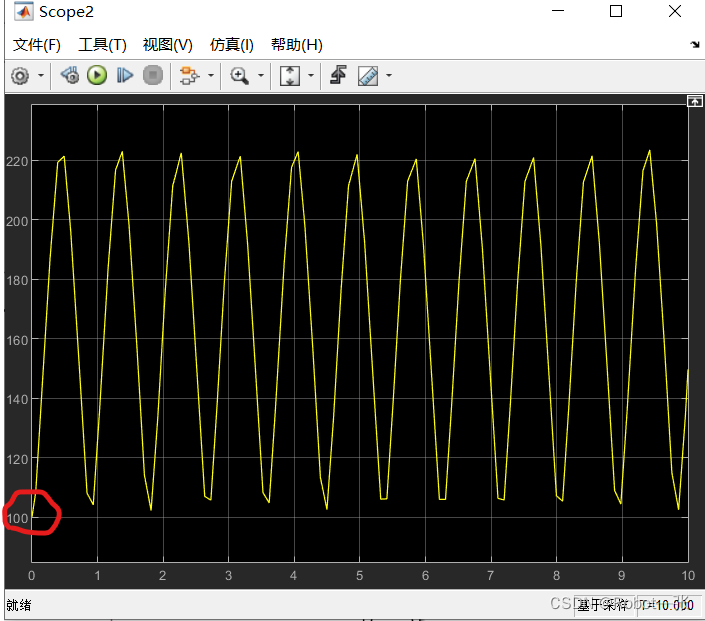
Task: Click the x-axis label 0
Action: (x=31, y=576)
